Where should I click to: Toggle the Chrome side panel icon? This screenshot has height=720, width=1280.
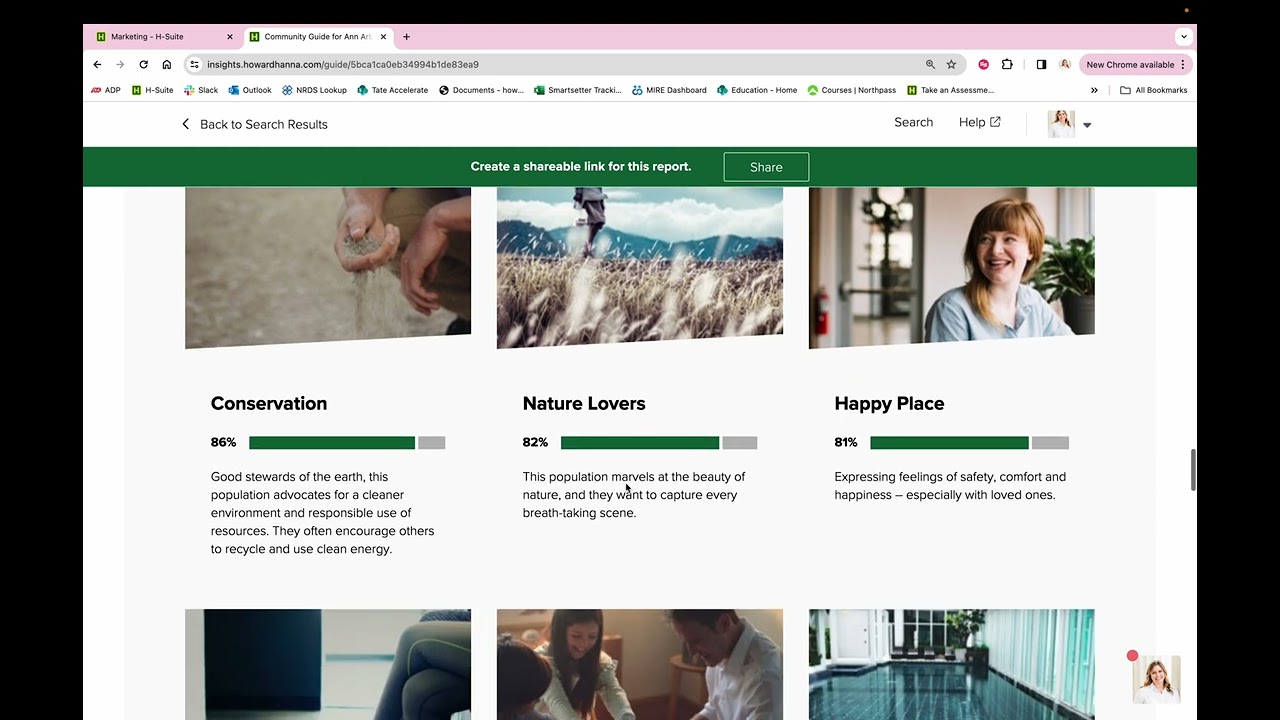tap(1041, 64)
